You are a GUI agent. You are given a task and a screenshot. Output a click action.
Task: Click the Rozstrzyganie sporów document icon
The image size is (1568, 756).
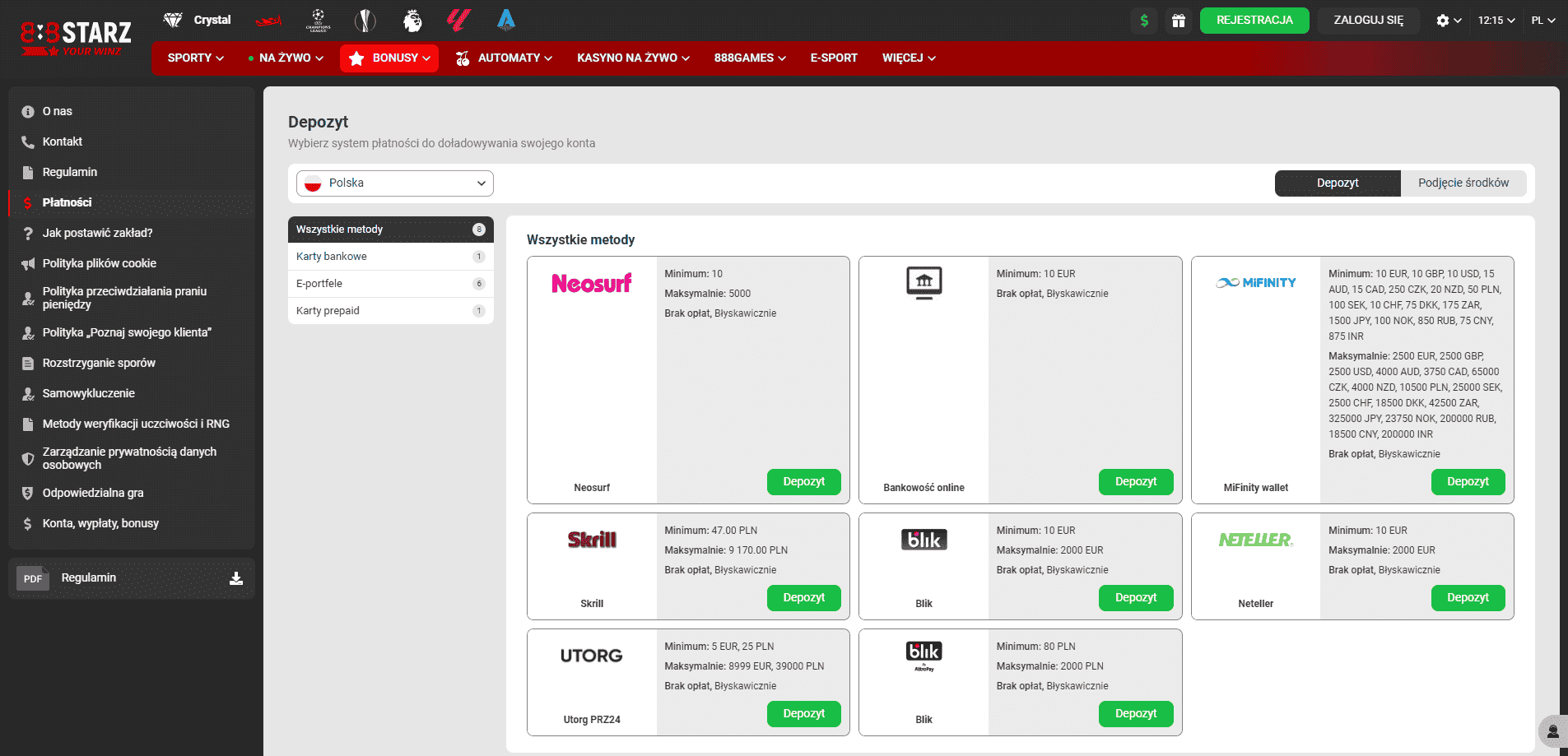point(28,364)
